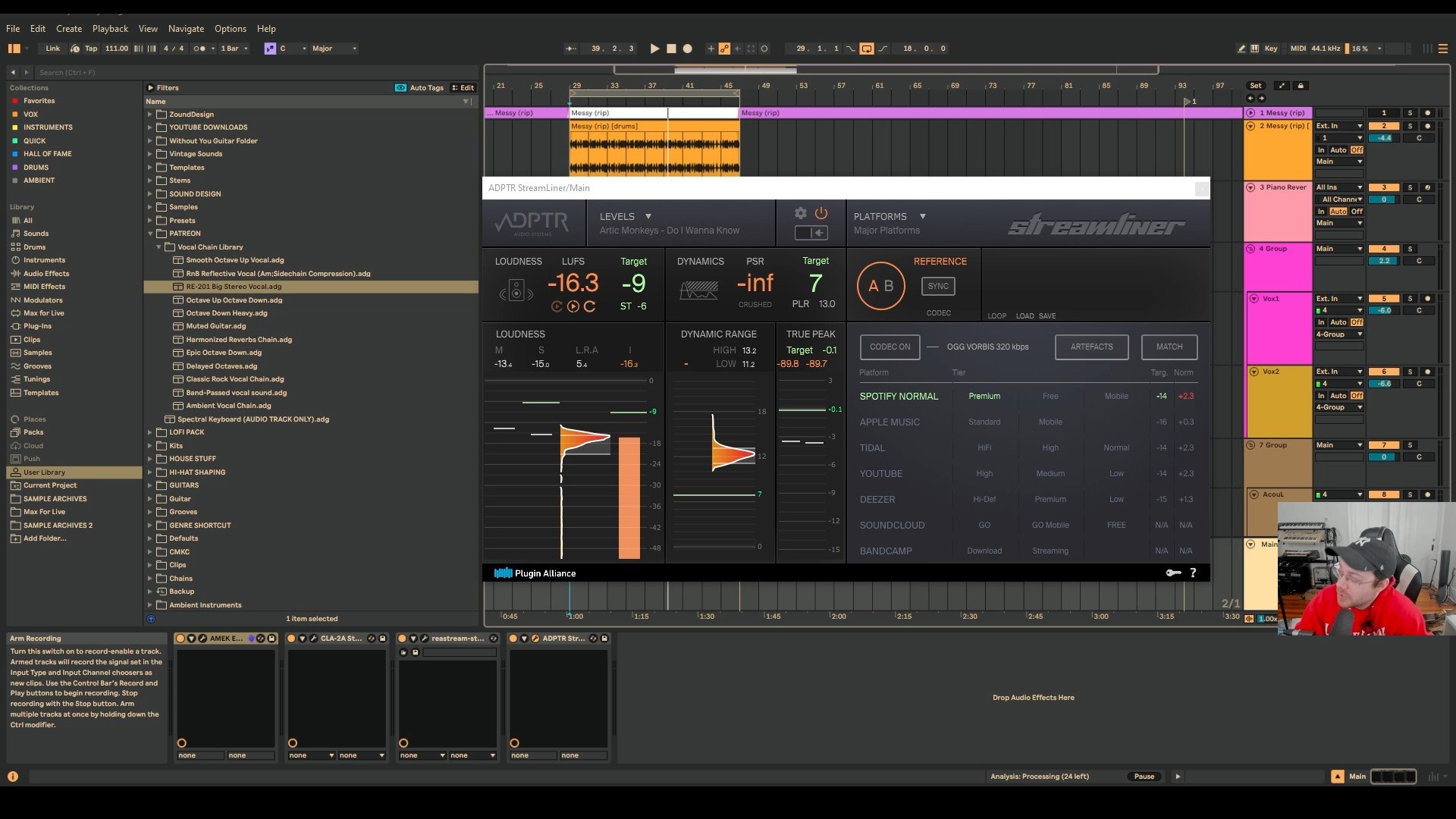Click the MATCH button
Image resolution: width=1456 pixels, height=819 pixels.
[x=1169, y=347]
